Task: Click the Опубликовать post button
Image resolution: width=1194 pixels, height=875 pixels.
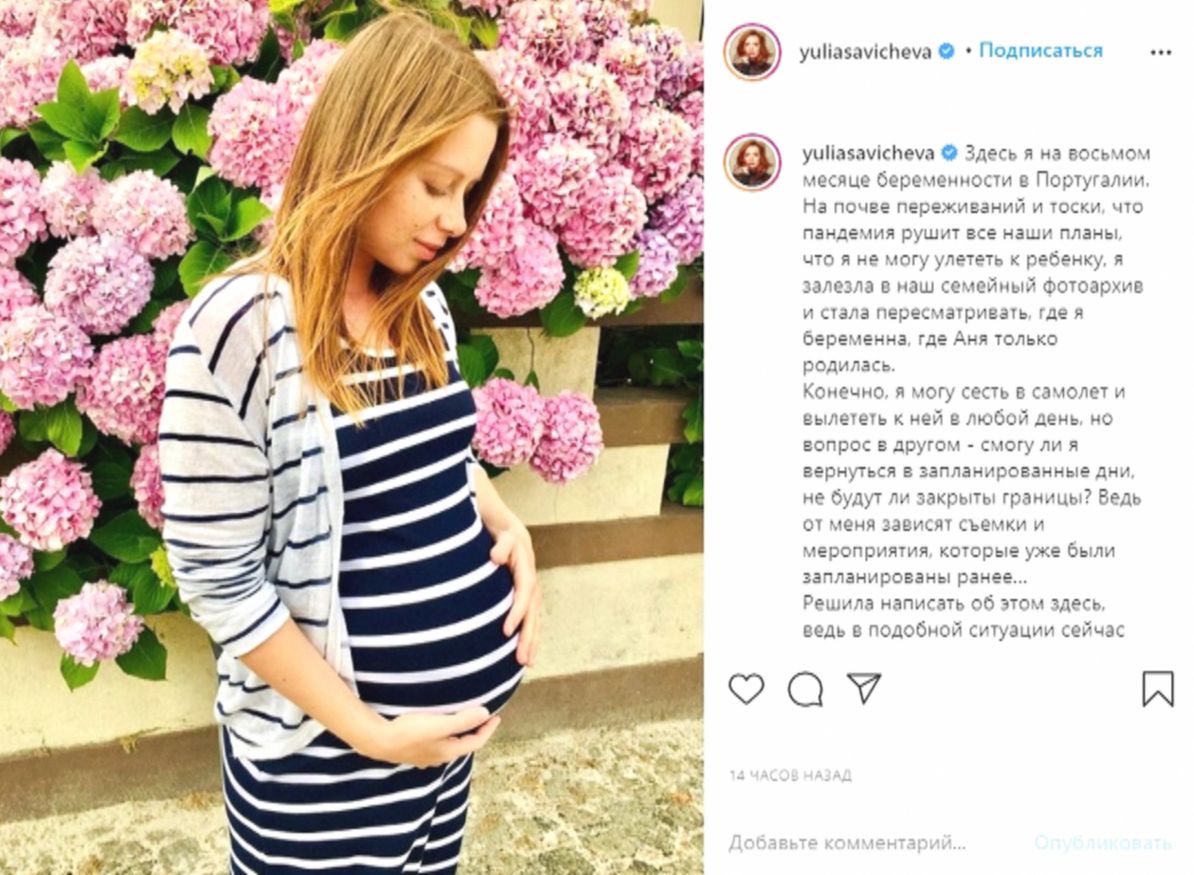Action: [x=1102, y=843]
